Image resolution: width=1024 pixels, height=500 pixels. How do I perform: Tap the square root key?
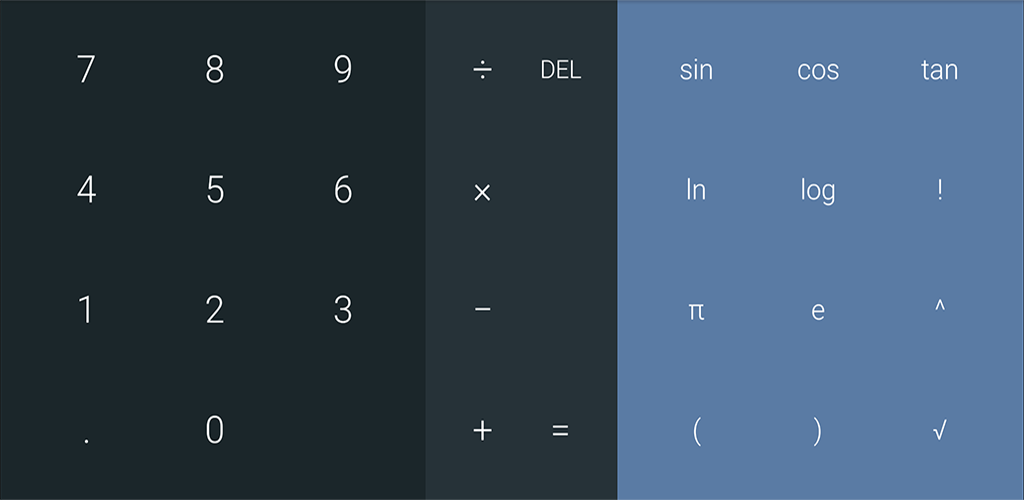pos(939,430)
